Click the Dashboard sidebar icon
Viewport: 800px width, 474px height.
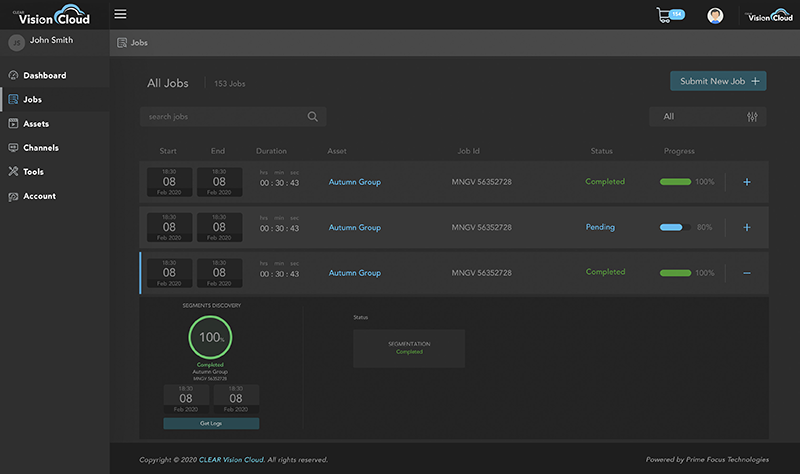(x=13, y=76)
